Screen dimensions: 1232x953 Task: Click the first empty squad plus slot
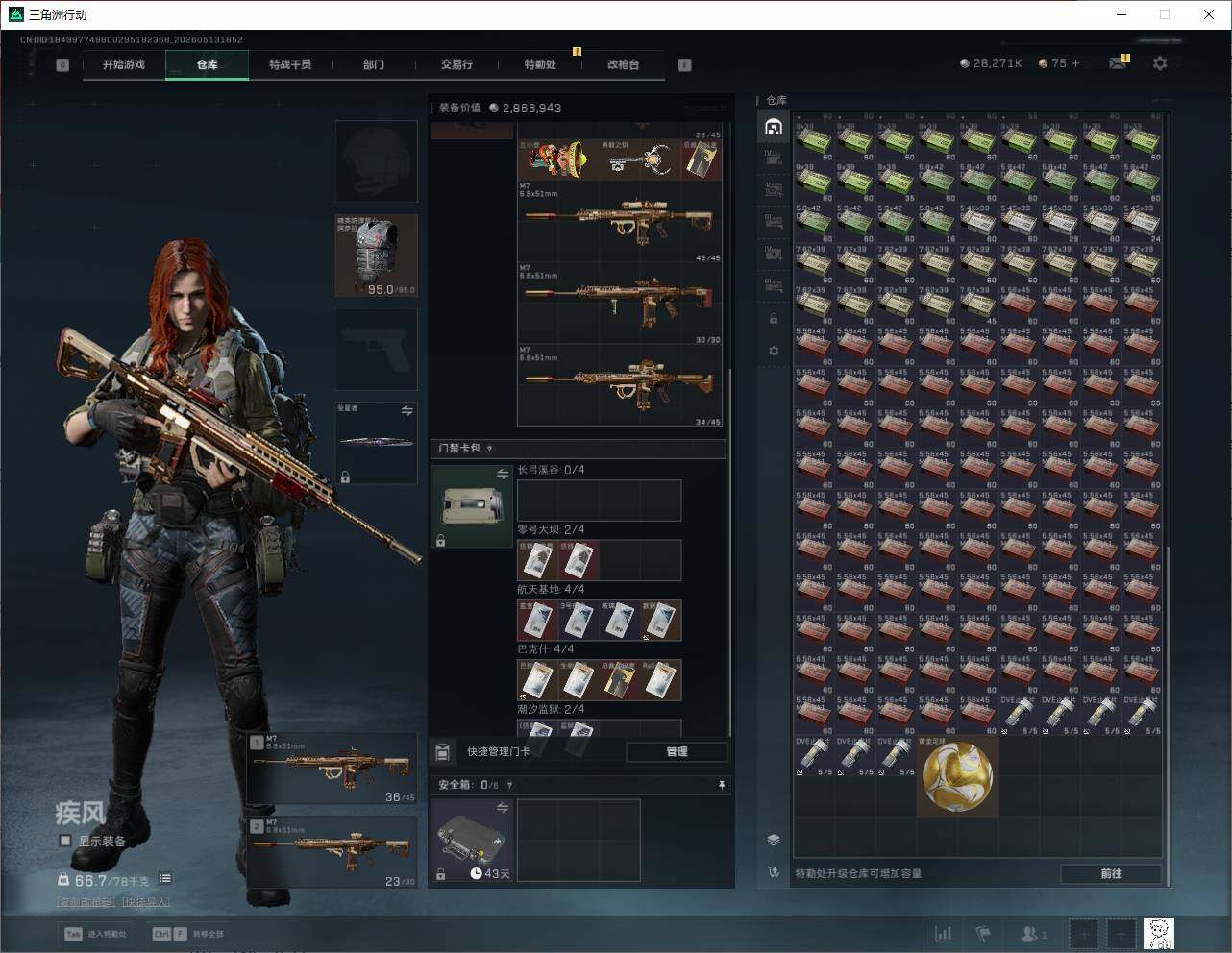click(1083, 934)
